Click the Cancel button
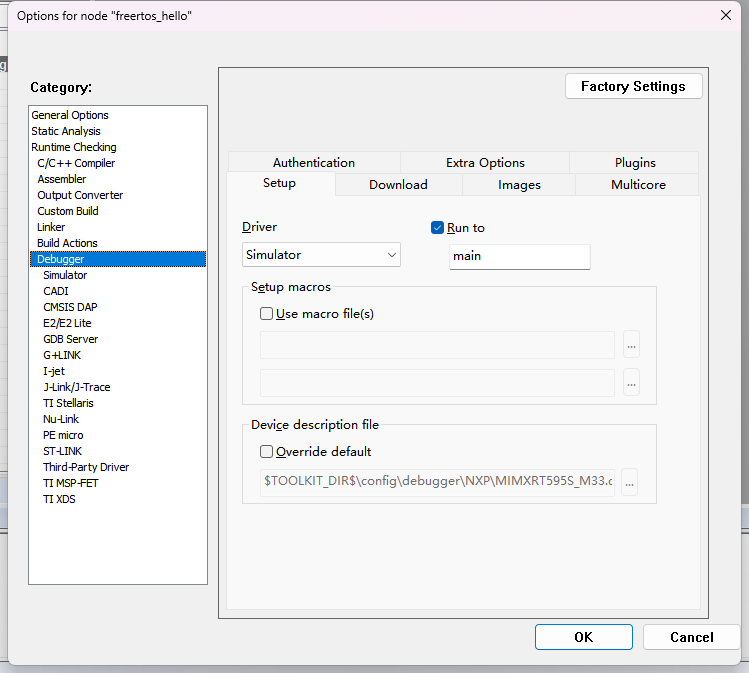Screen dimensions: 749x673 (x=691, y=637)
